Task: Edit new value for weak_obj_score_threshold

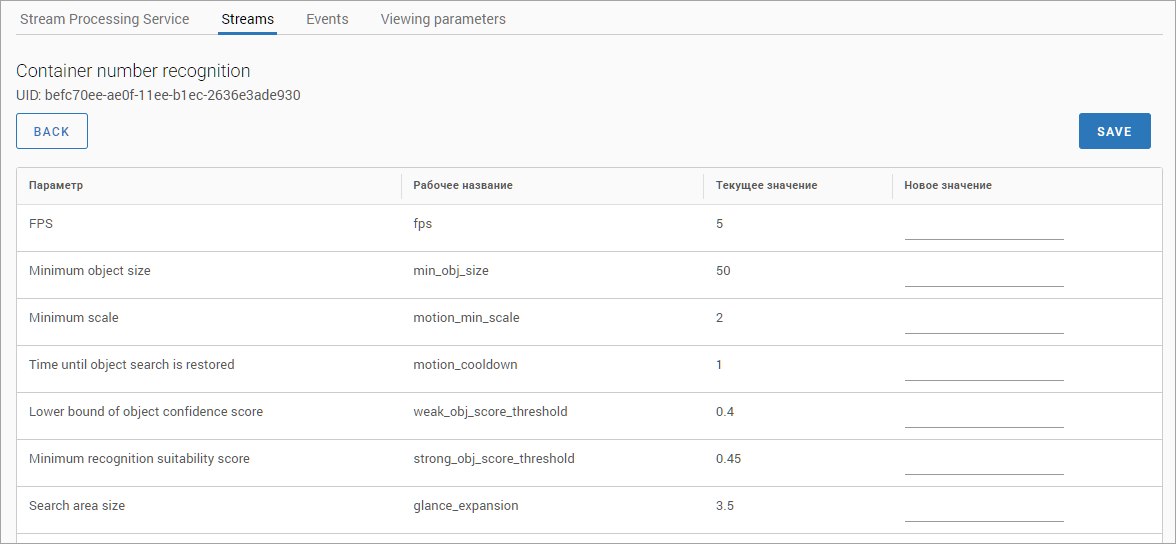Action: click(984, 417)
